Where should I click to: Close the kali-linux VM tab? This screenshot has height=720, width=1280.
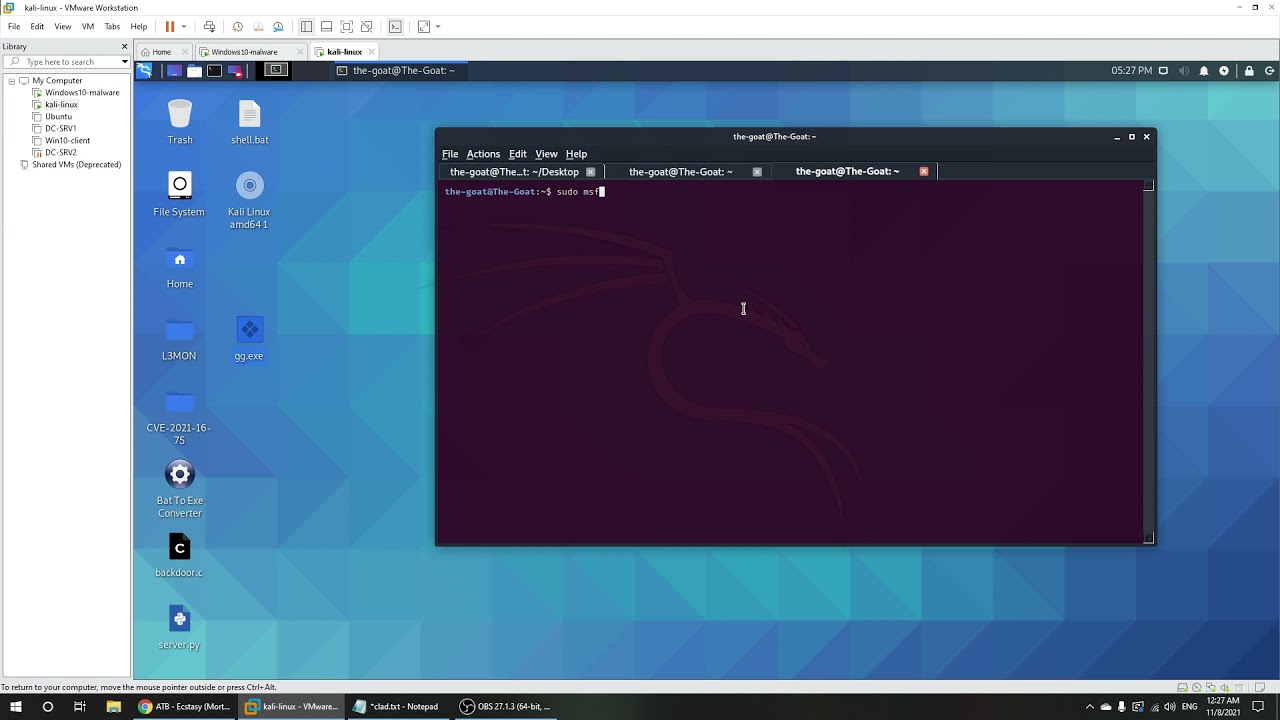[x=372, y=52]
